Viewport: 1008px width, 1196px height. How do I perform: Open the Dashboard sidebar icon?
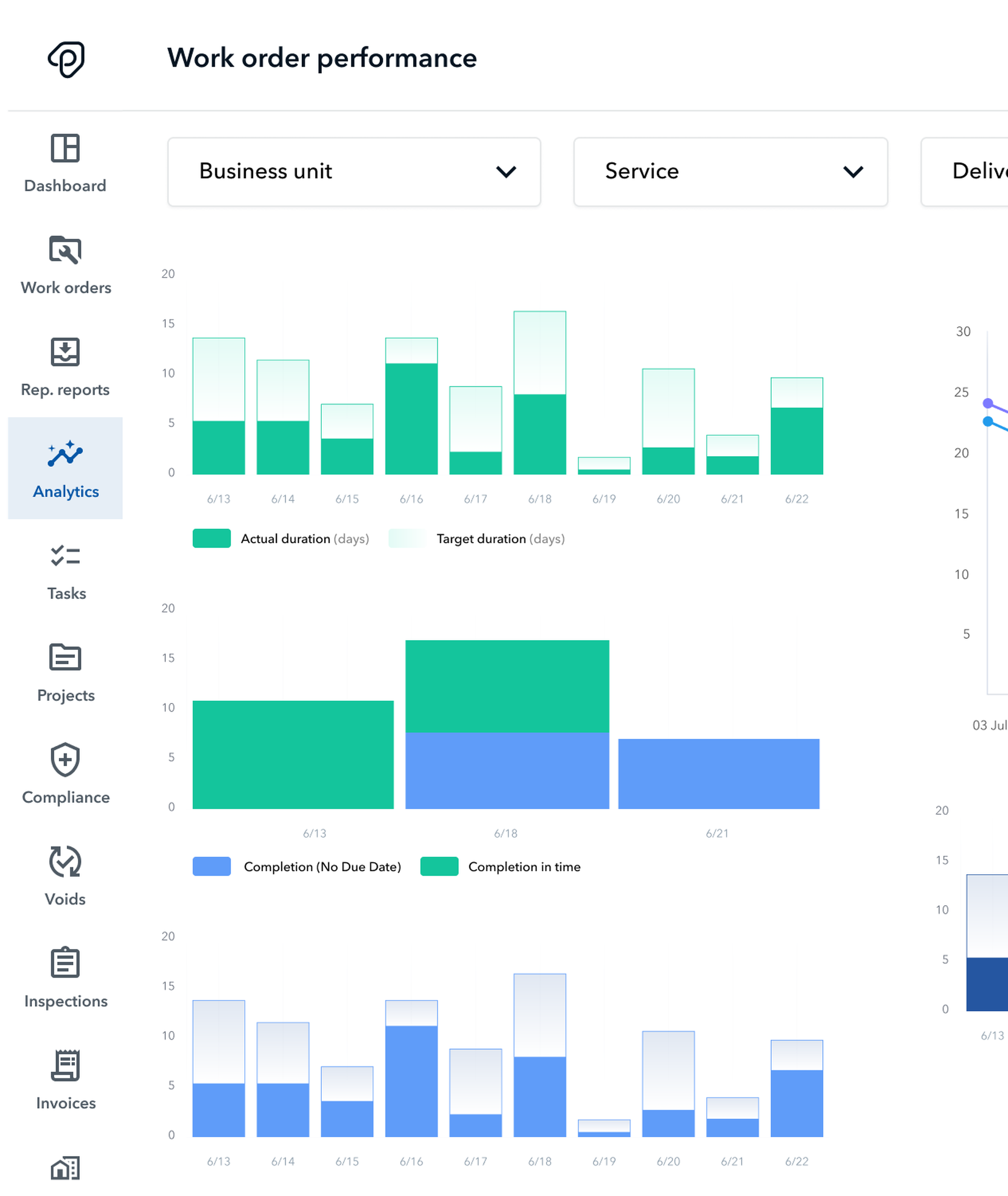tap(65, 149)
